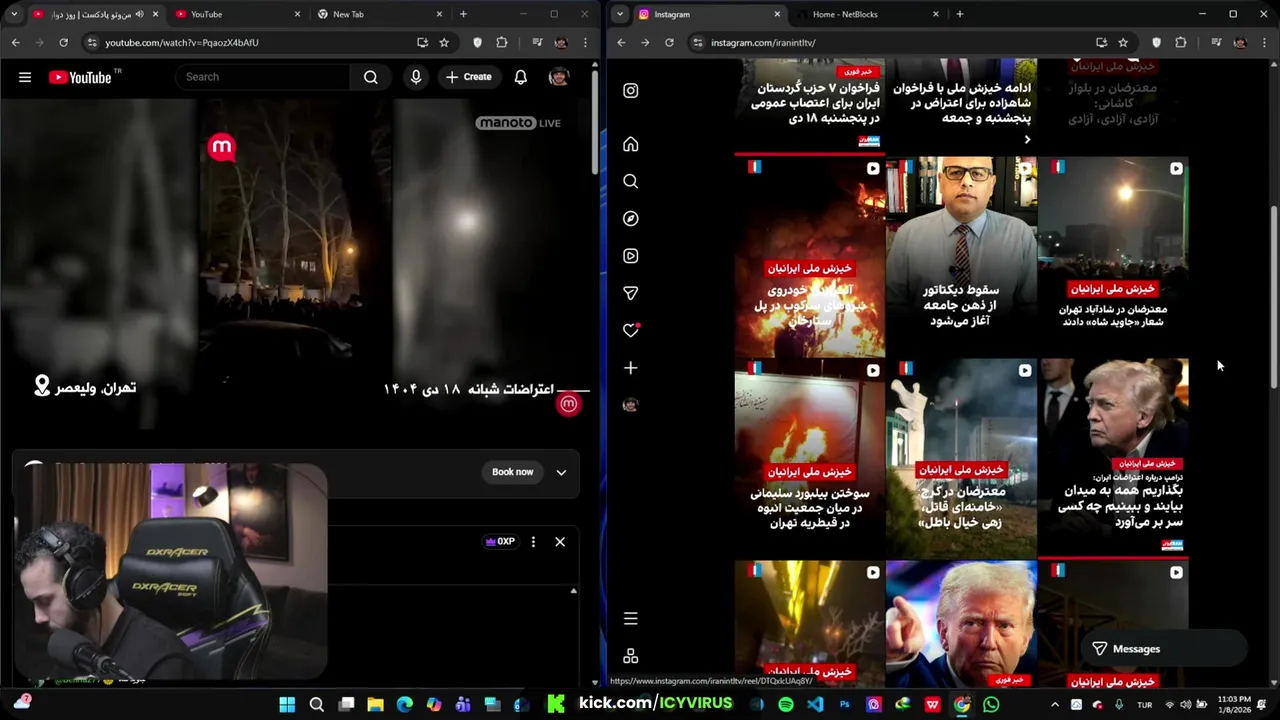This screenshot has width=1280, height=720.
Task: Create a new Instagram post with plus icon
Action: (x=631, y=368)
